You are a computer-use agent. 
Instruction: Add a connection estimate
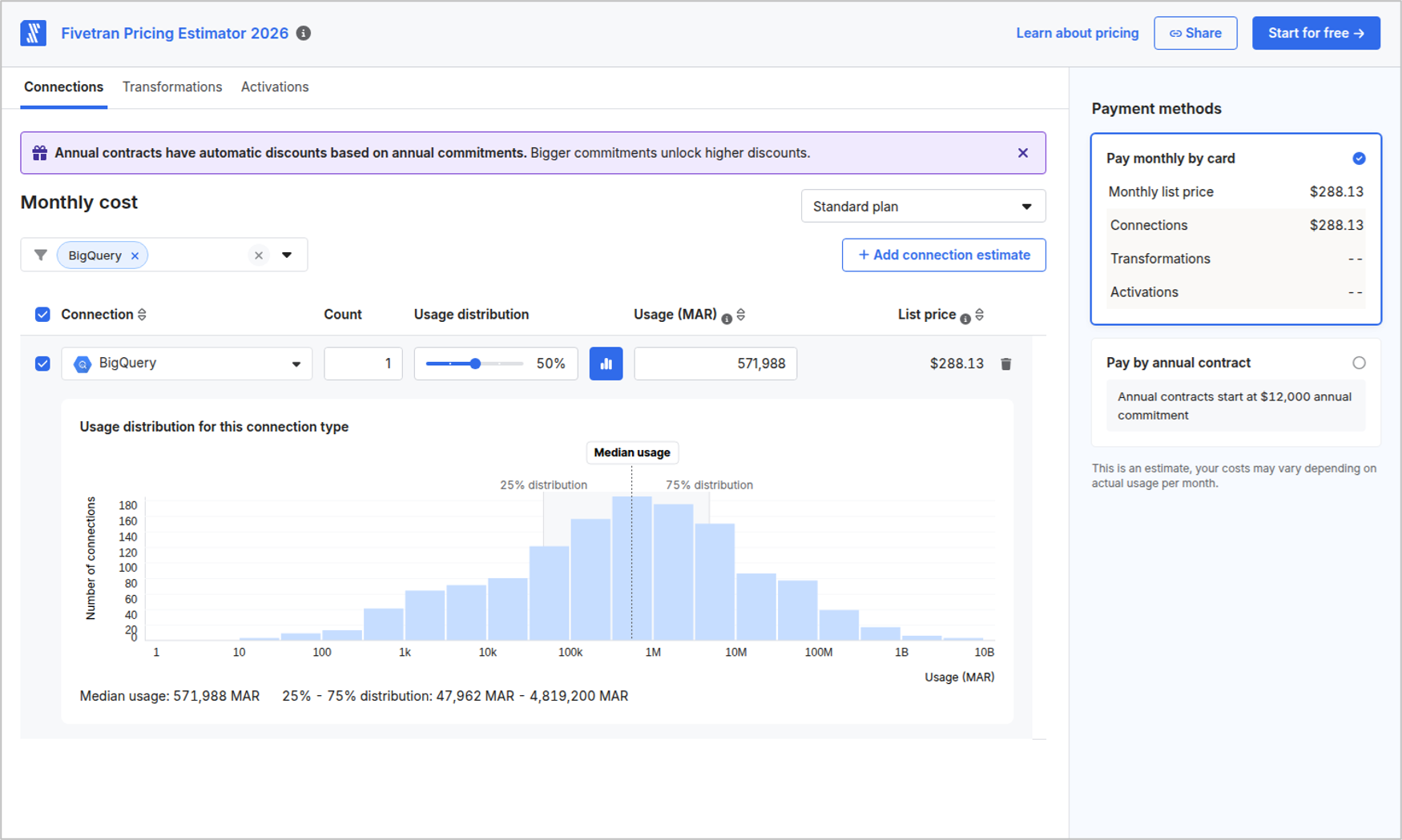(x=944, y=255)
